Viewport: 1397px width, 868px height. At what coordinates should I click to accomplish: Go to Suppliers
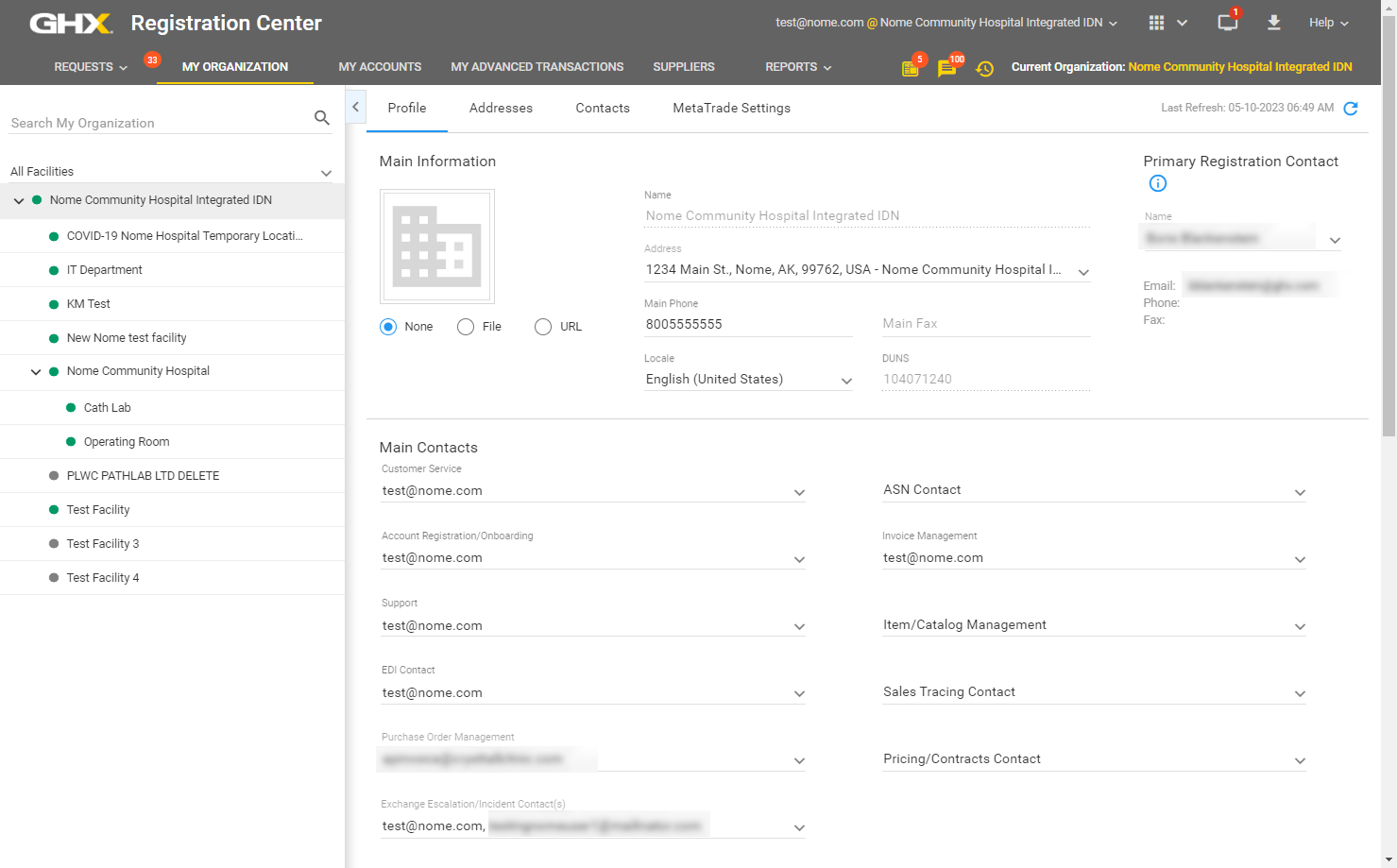click(x=684, y=67)
